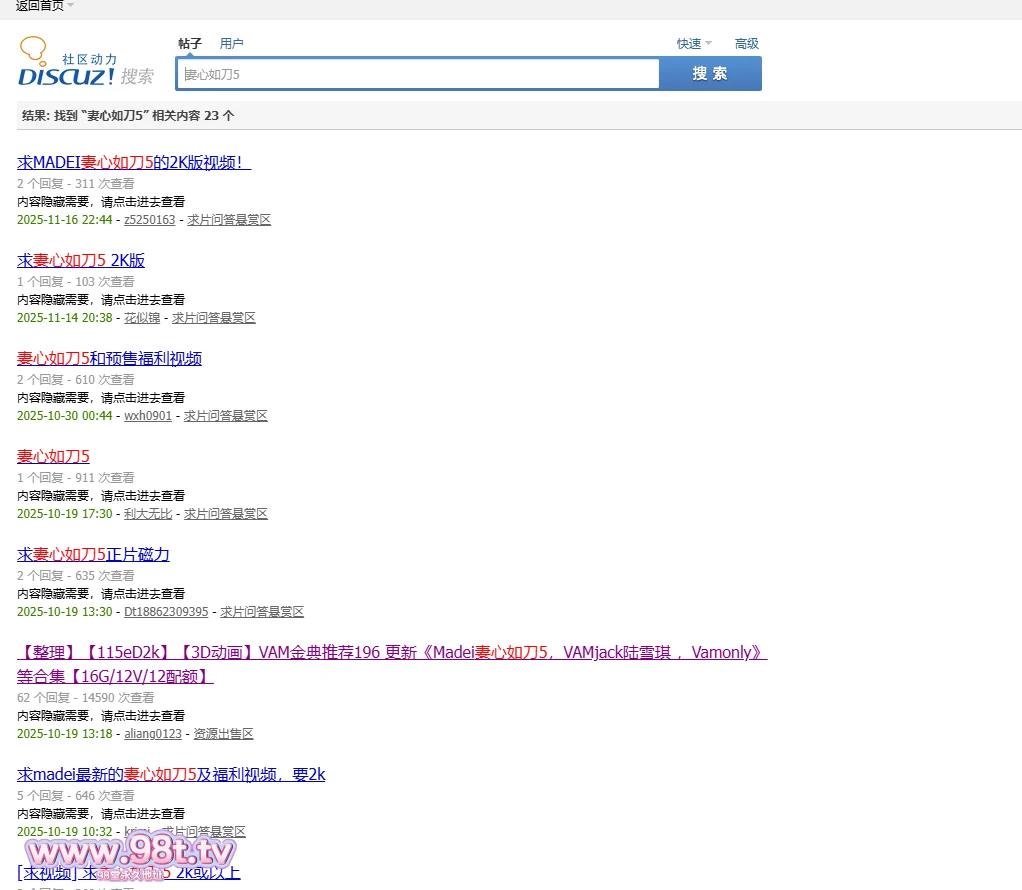Open the first result about the 2K版视频
The height and width of the screenshot is (890, 1022).
pos(134,163)
